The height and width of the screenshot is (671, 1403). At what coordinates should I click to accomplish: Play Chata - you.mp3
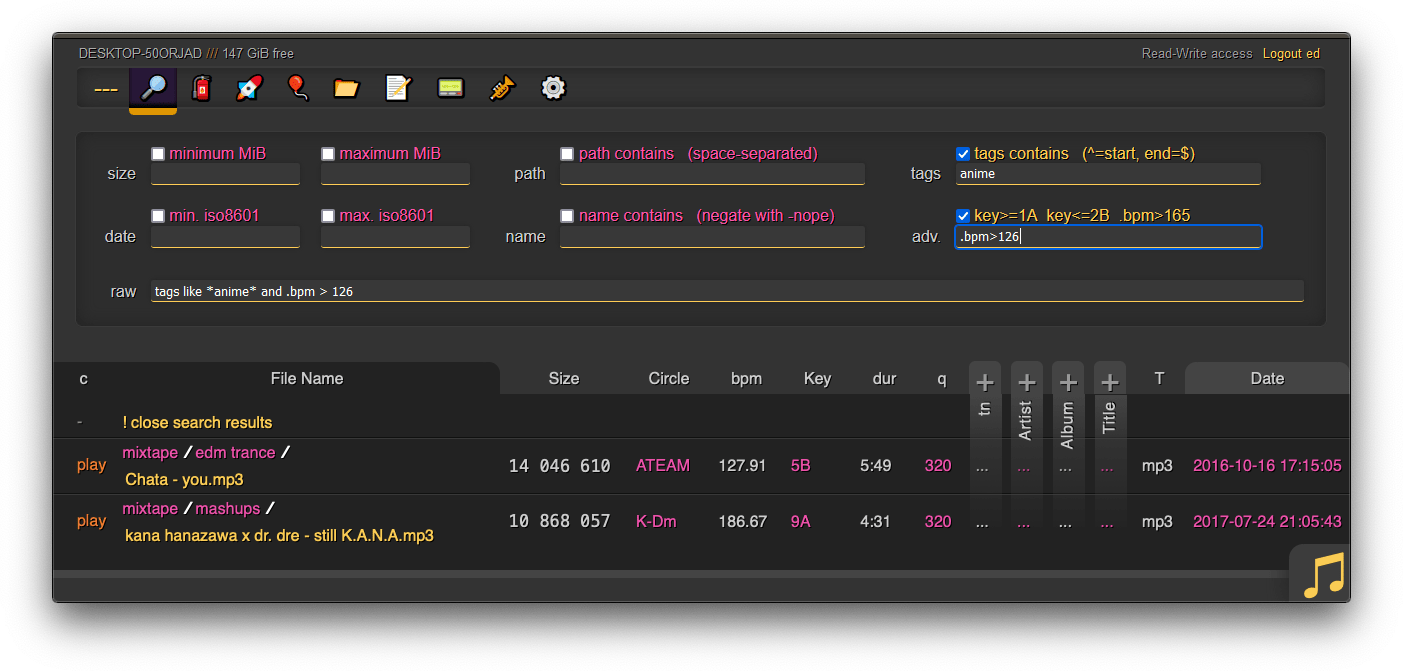pos(91,465)
